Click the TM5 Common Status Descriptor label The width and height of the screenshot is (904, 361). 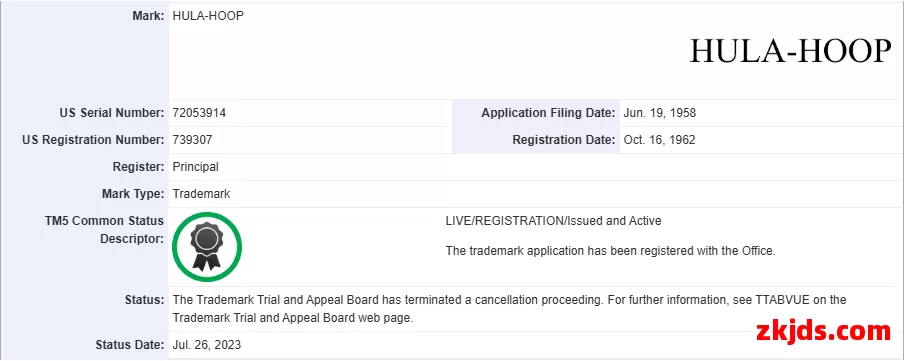click(x=104, y=230)
